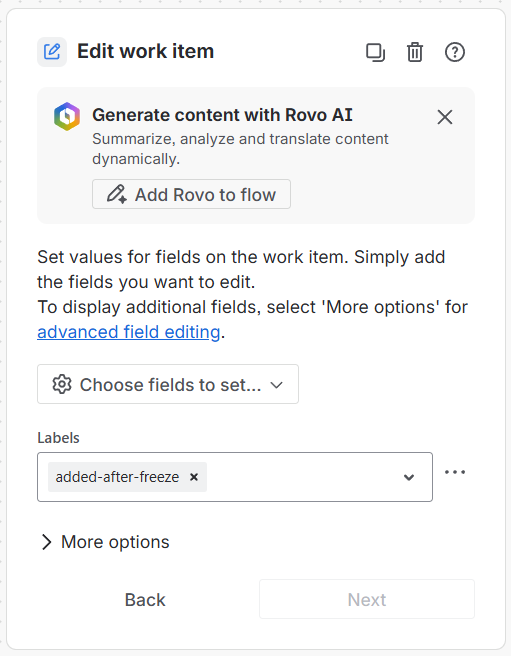Click the Labels field caption
511x656 pixels.
coord(58,438)
